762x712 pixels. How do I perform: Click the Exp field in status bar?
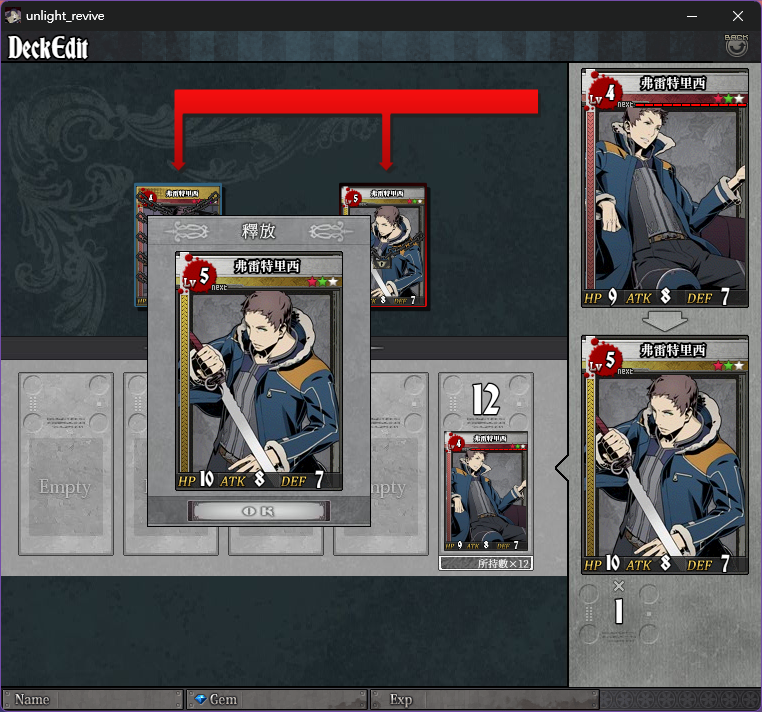coord(485,699)
